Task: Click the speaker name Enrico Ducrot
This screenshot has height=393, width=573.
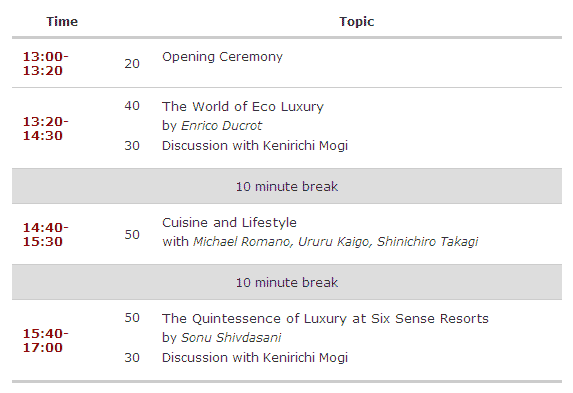Action: coord(221,126)
